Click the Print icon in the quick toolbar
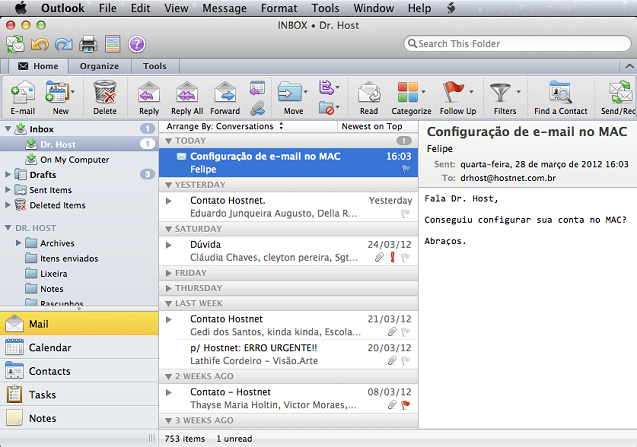The height and width of the screenshot is (447, 637). pyautogui.click(x=88, y=44)
